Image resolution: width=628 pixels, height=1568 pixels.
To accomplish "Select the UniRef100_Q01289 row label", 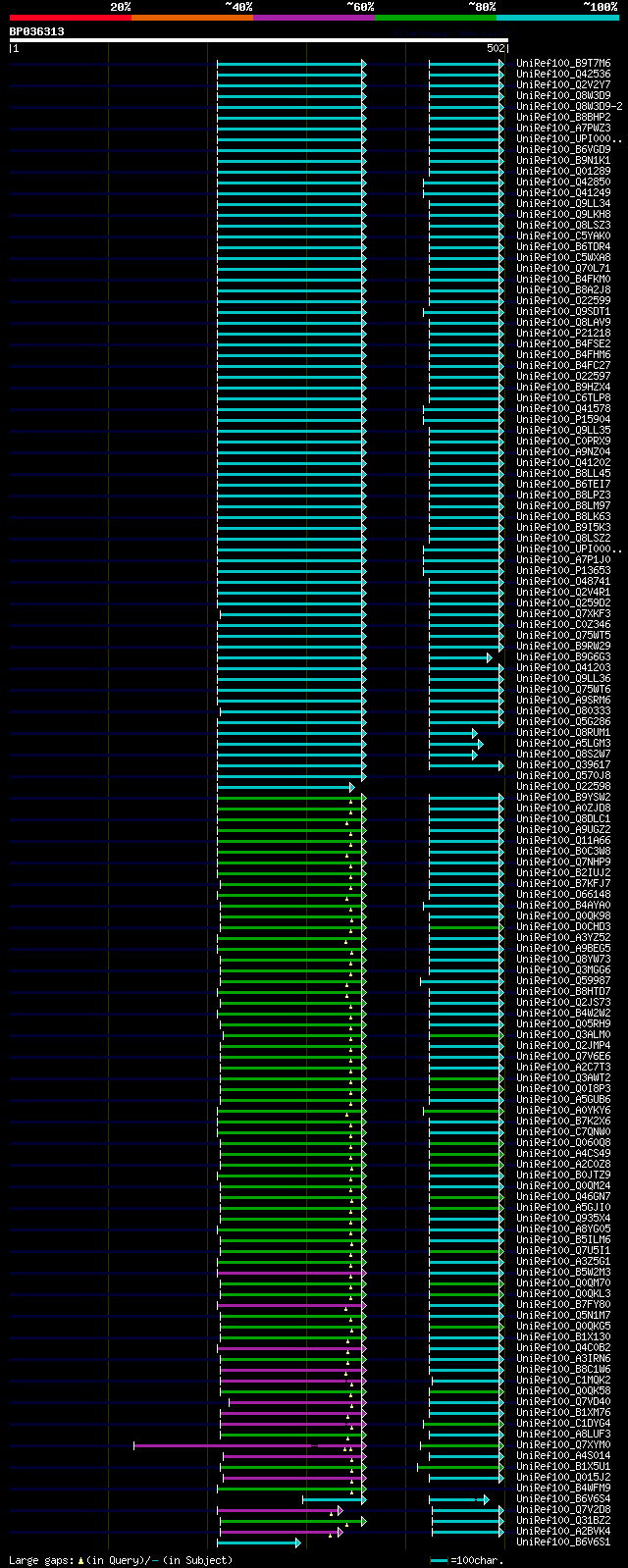I will 563,171.
